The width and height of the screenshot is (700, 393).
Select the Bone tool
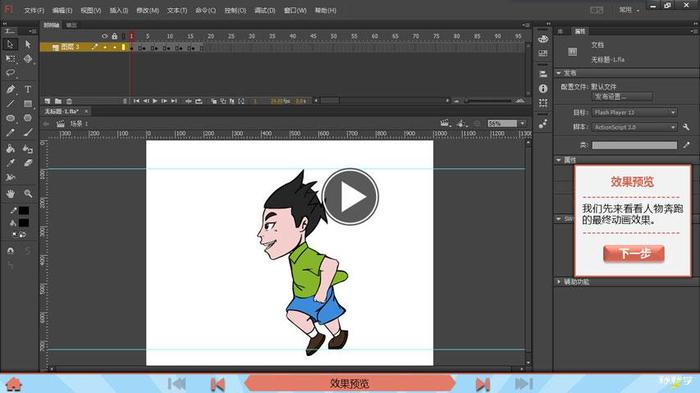10,177
